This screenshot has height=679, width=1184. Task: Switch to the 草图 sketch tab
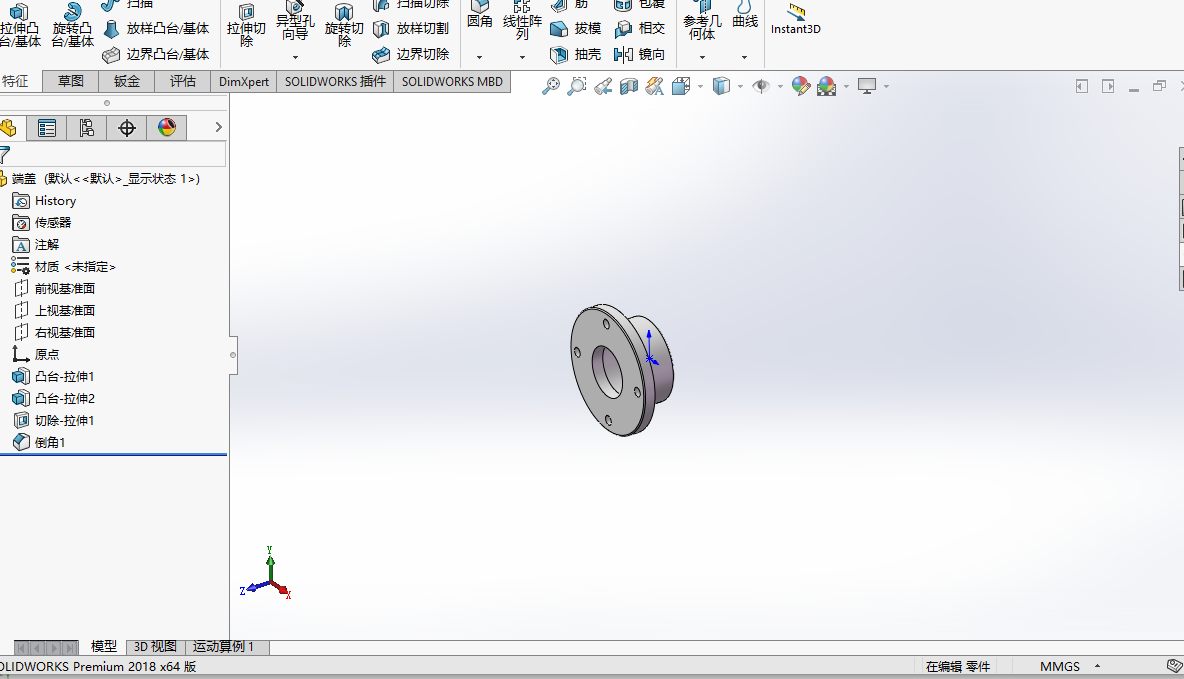71,81
